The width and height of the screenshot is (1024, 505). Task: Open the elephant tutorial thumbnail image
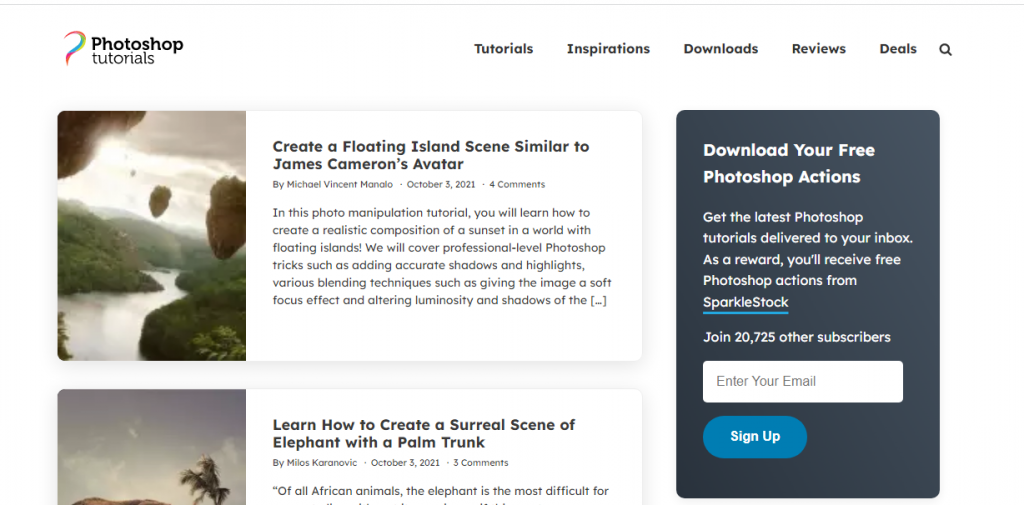151,448
